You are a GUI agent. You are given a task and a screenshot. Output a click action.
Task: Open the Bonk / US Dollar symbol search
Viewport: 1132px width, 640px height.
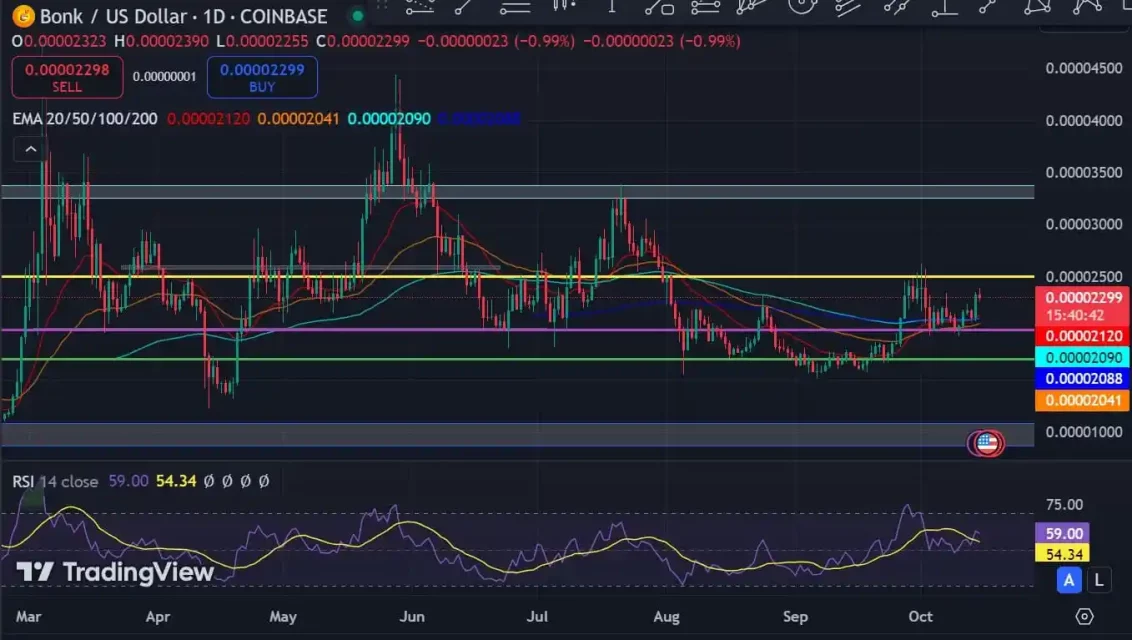112,16
